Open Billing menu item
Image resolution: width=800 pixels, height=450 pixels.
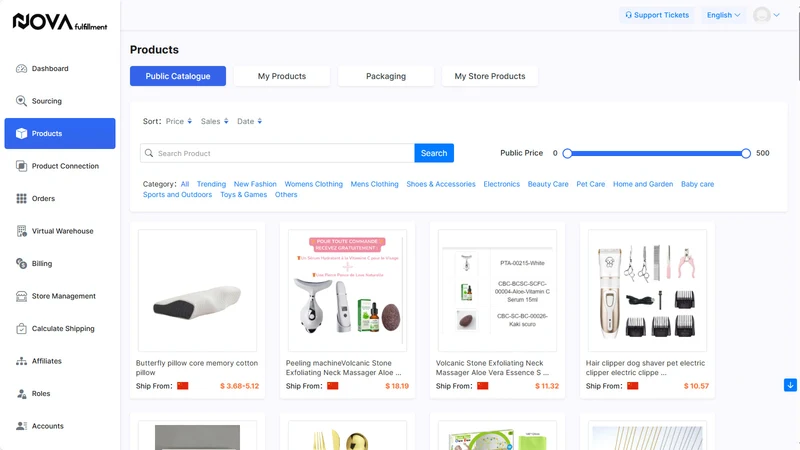[60, 263]
